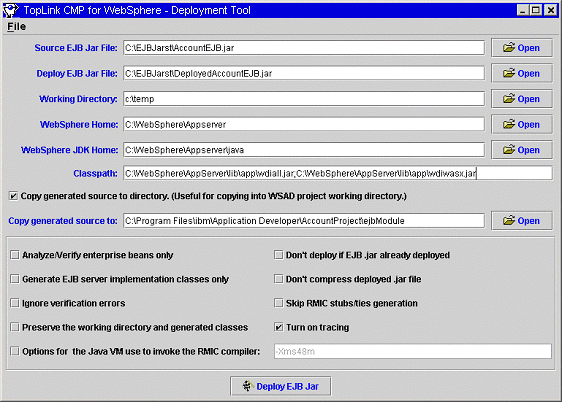Click the Copy generated source to field
Viewport: 562px width, 402px height.
coord(304,221)
